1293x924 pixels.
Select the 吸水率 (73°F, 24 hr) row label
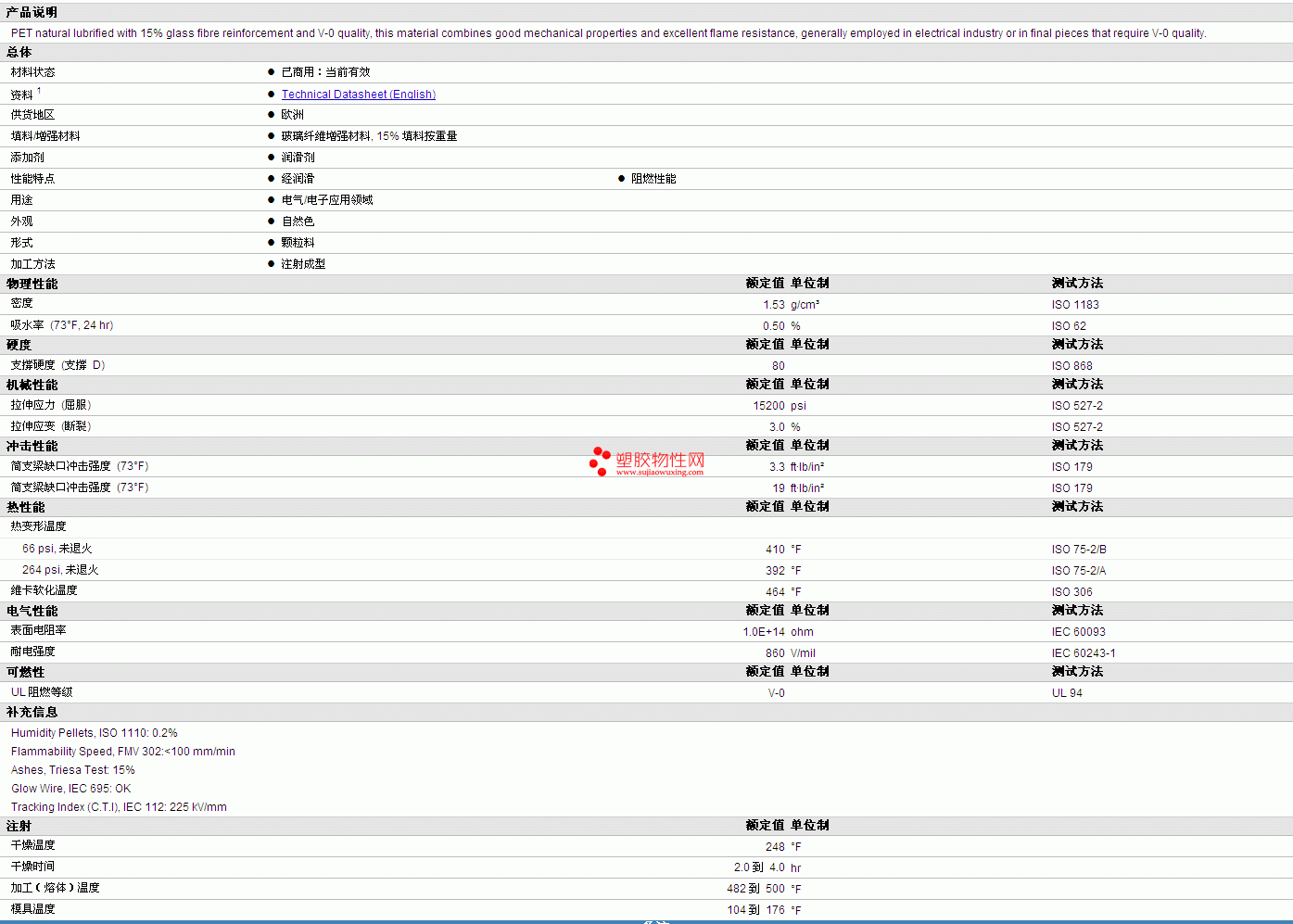[x=62, y=325]
